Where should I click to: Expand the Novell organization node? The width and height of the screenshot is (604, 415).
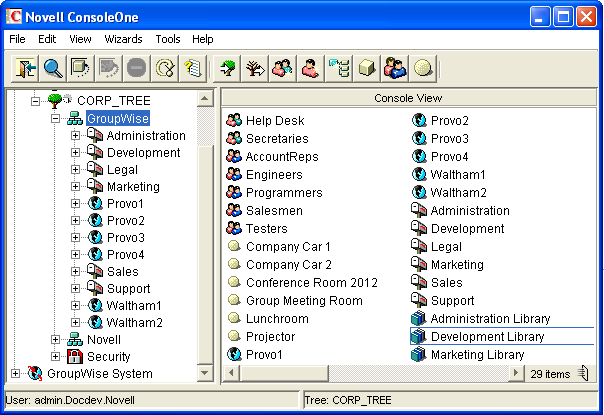[55, 339]
